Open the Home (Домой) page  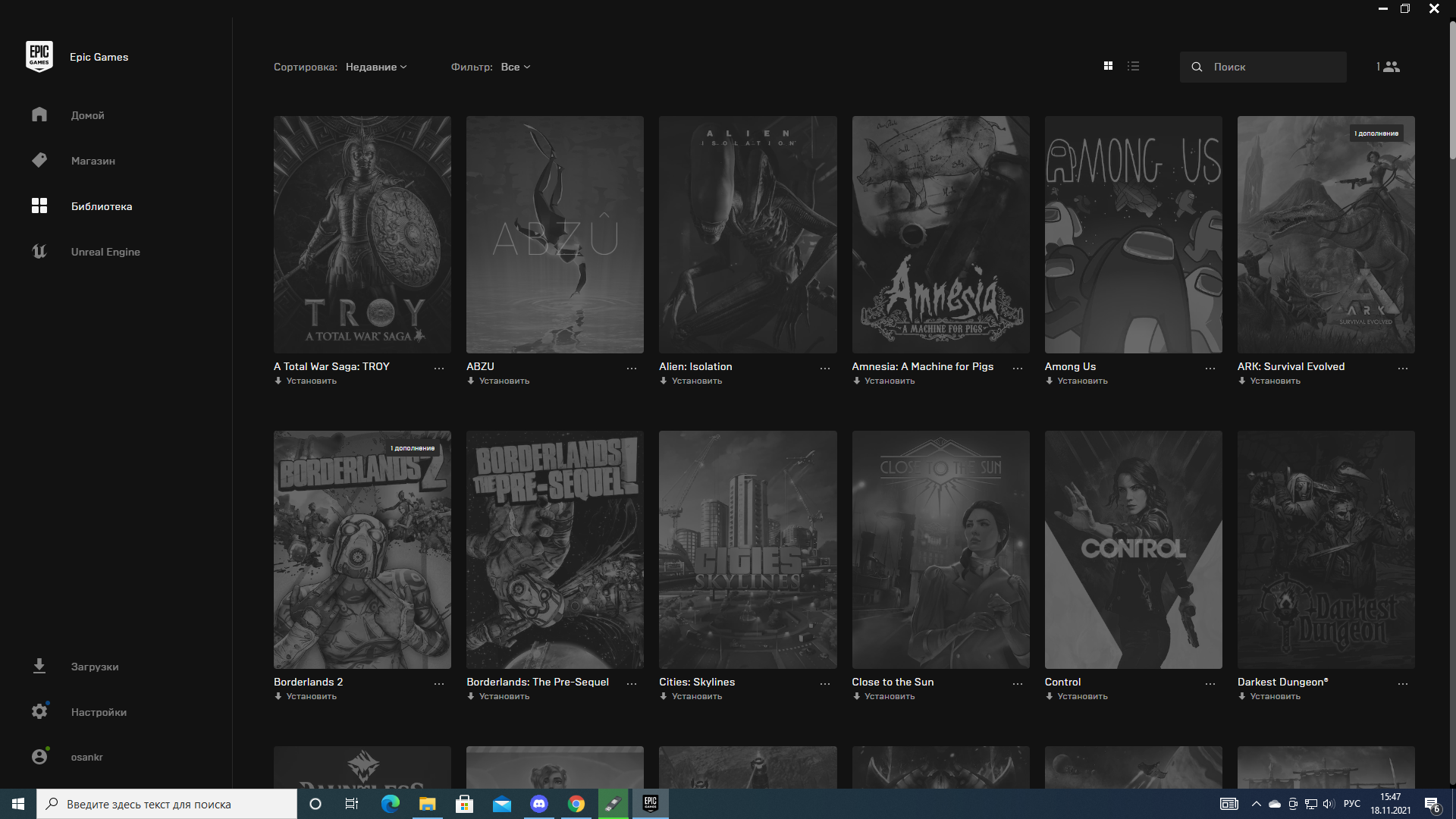tap(87, 115)
